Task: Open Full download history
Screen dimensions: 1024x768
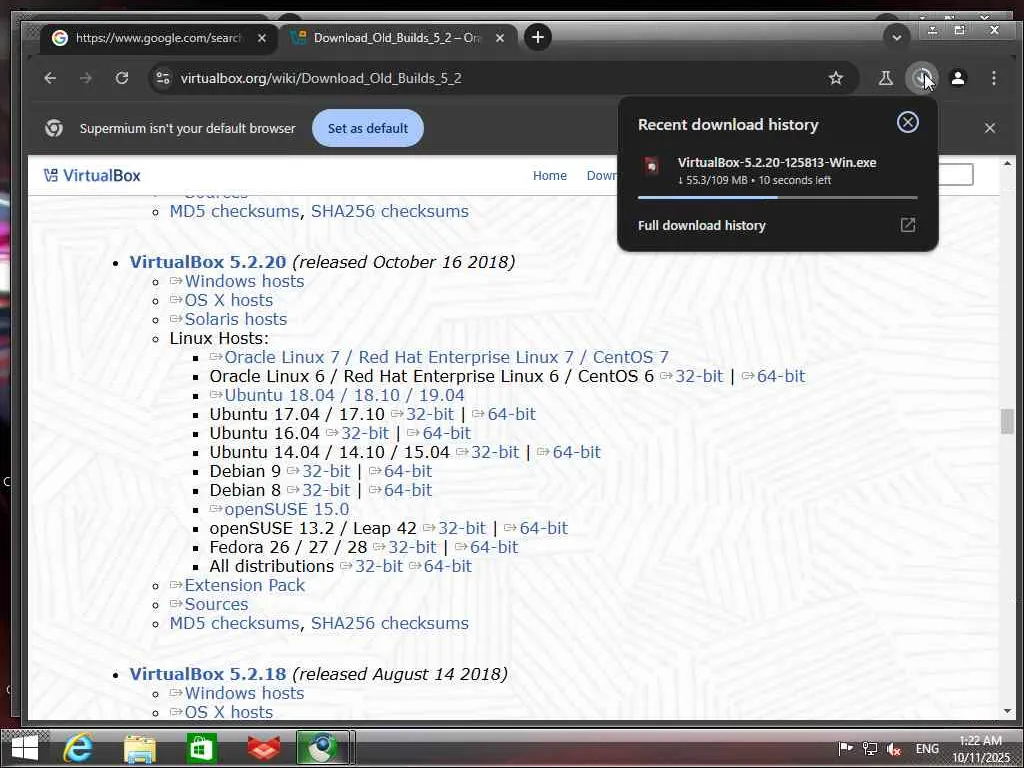Action: point(701,225)
